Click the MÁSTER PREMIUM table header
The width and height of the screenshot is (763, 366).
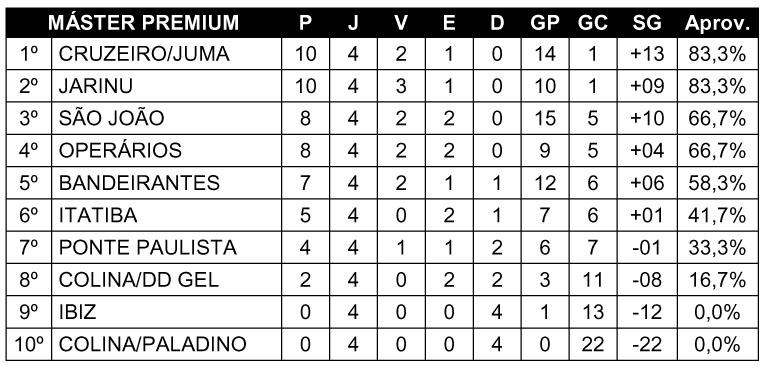click(x=143, y=22)
